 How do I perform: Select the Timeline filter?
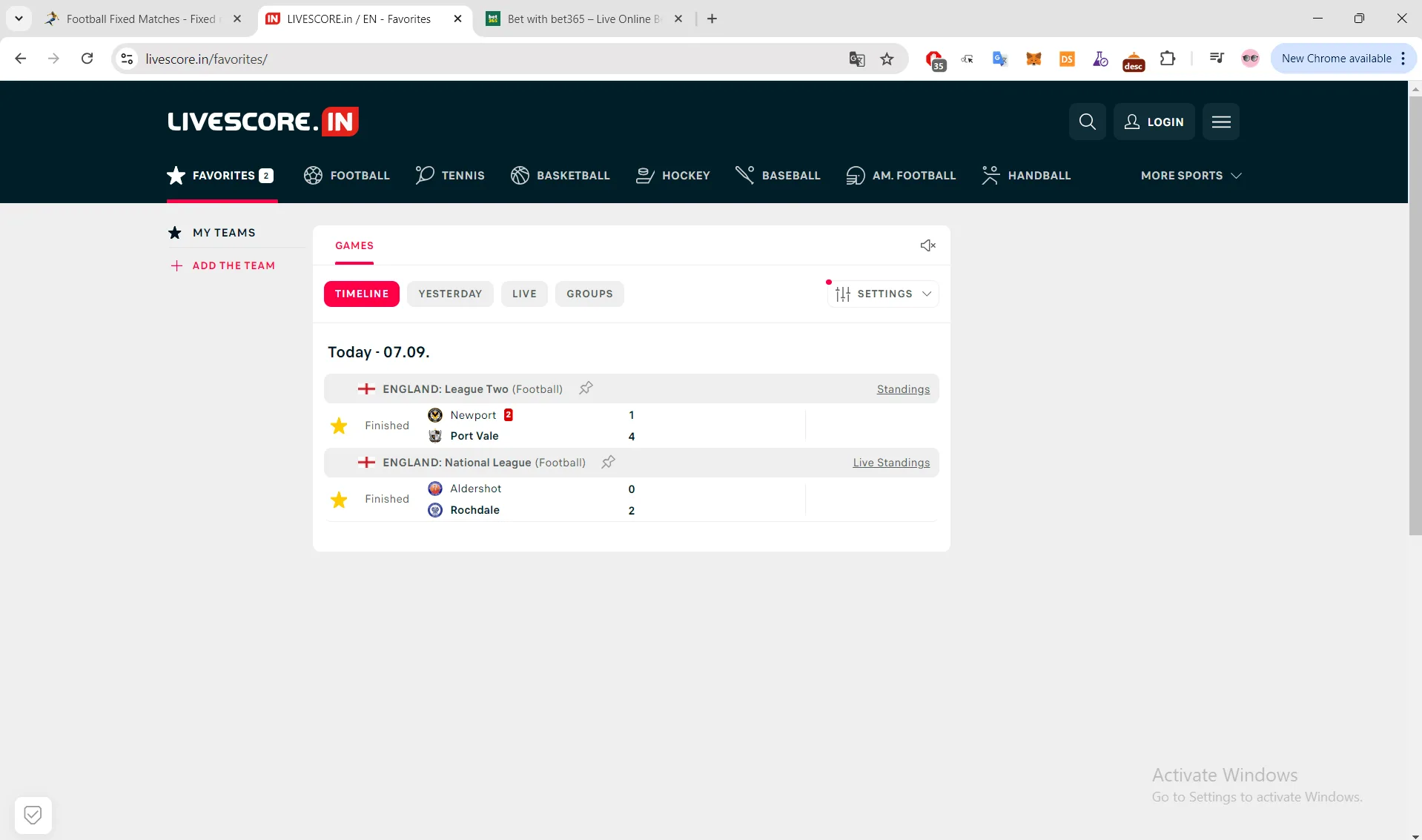[362, 294]
